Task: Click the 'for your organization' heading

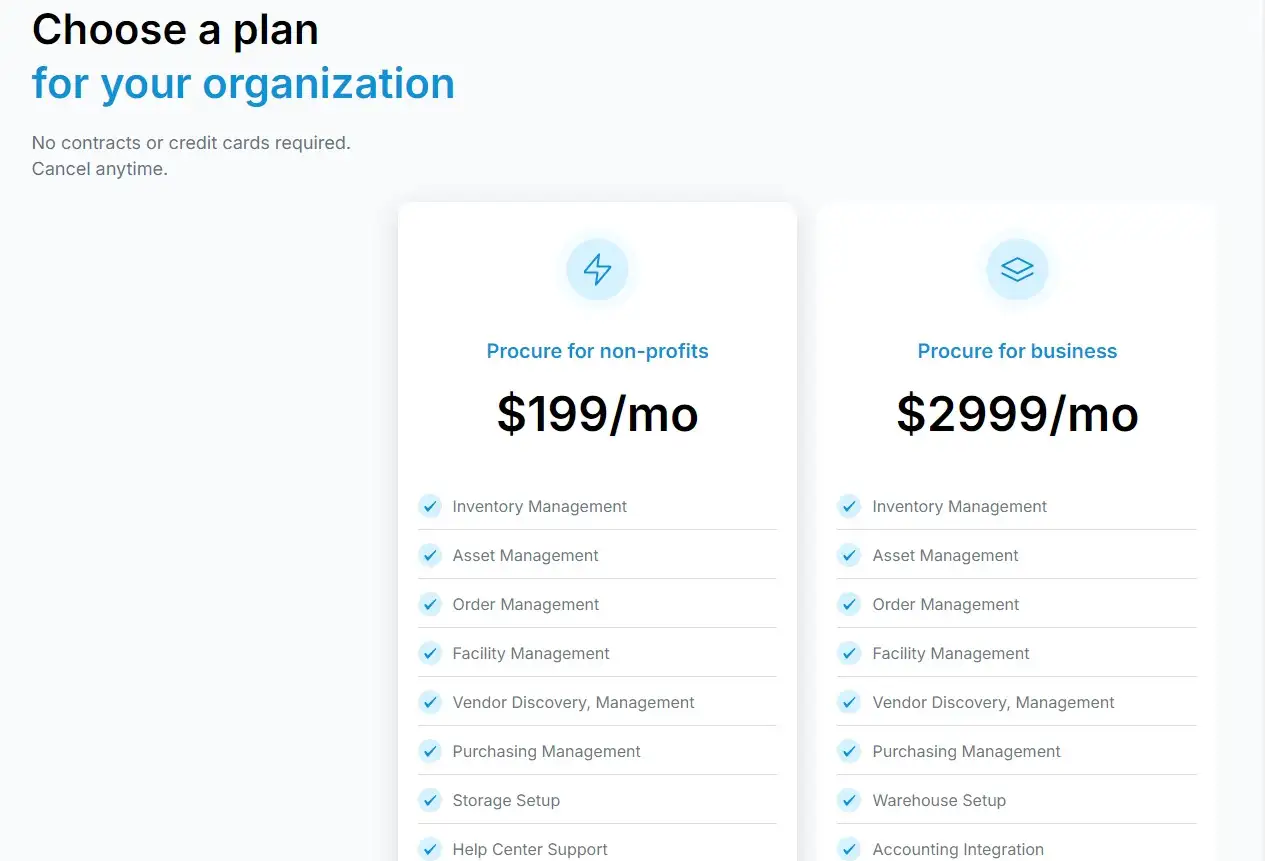Action: (x=243, y=83)
